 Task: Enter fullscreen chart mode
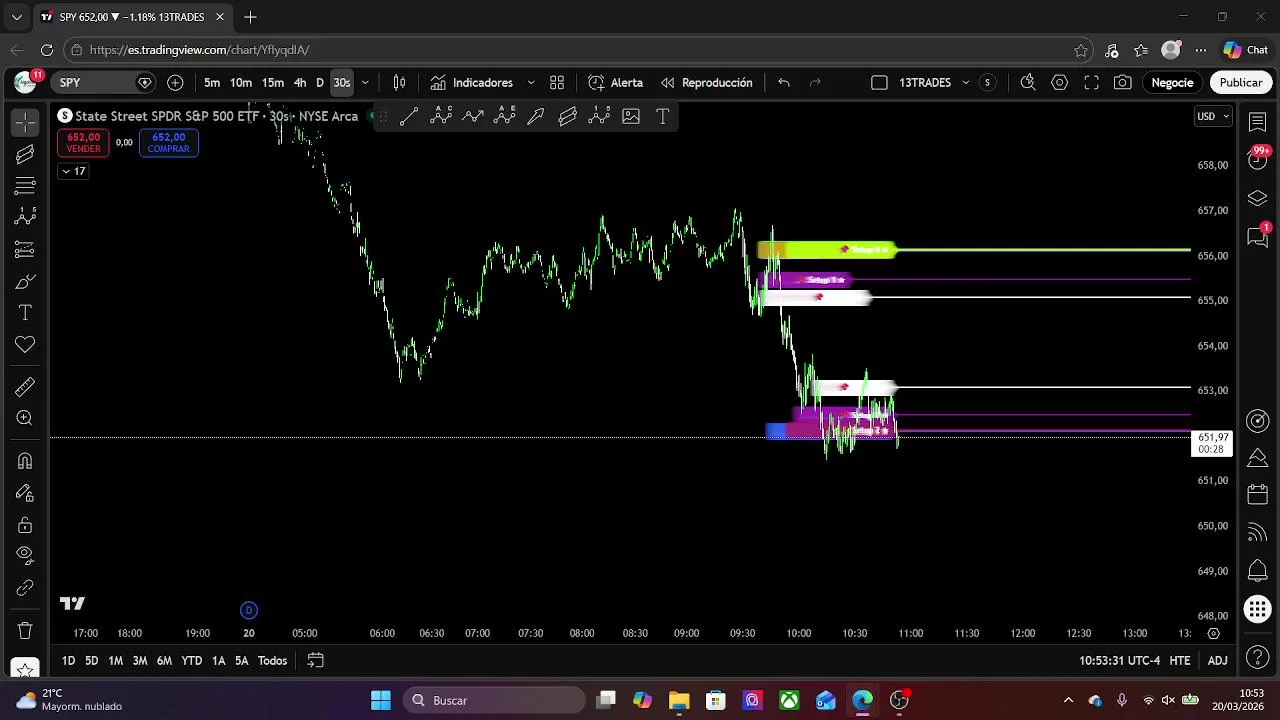click(1092, 83)
